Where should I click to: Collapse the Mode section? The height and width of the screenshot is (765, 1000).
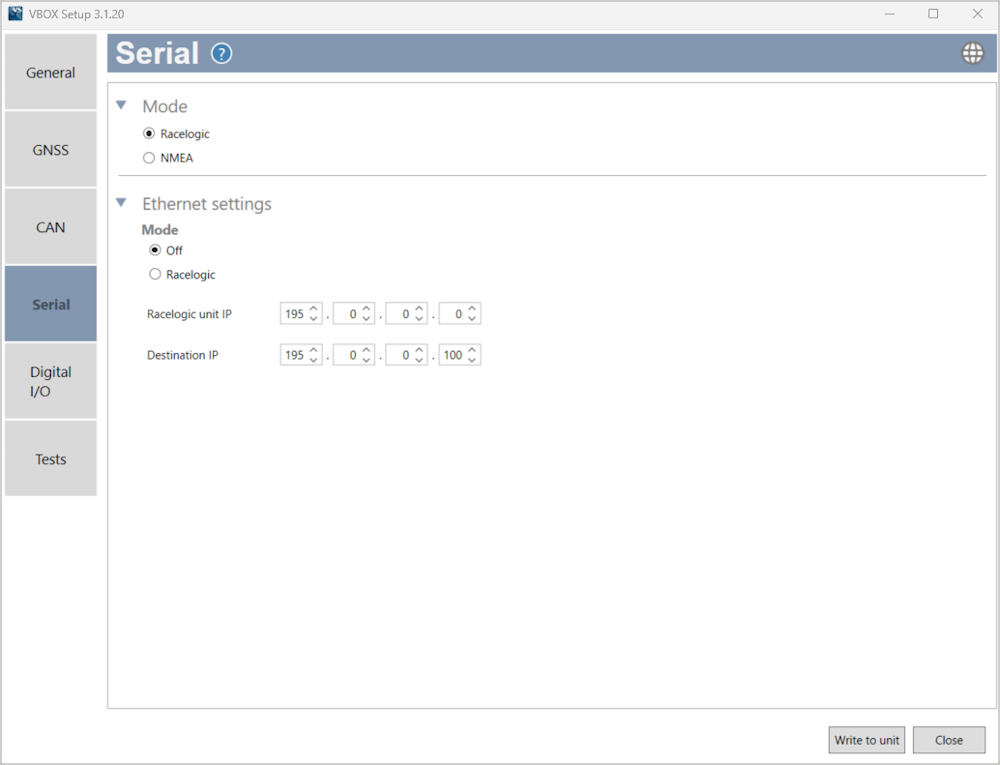(x=122, y=106)
